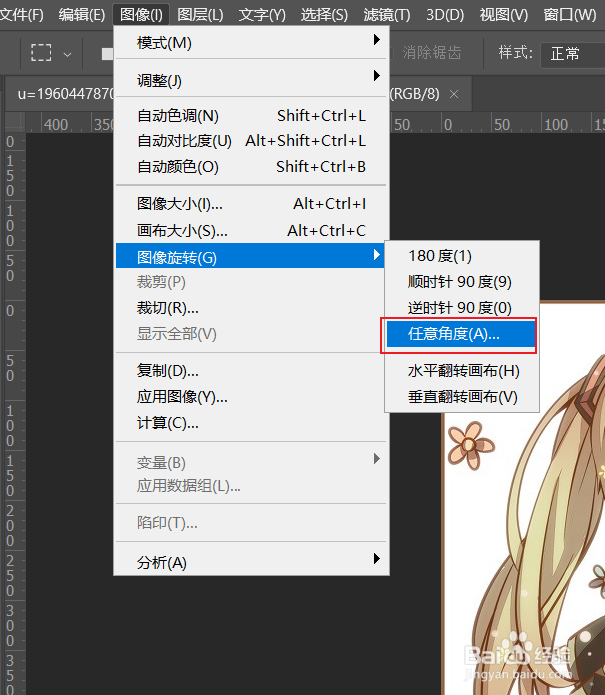The width and height of the screenshot is (605, 695).
Task: Open the 文件(F) menu
Action: coord(20,15)
